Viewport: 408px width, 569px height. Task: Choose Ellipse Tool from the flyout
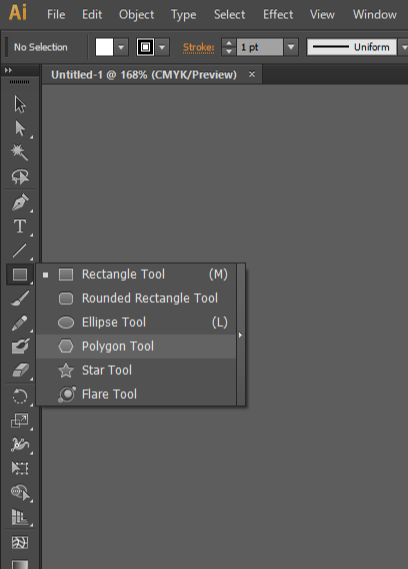136,322
